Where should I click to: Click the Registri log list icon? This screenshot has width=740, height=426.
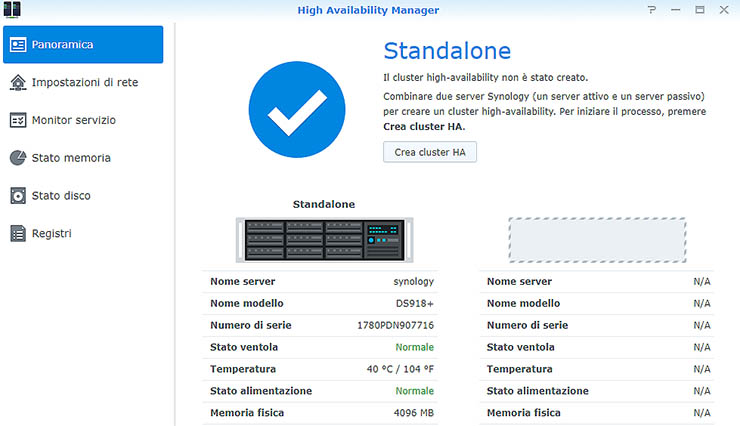tap(18, 234)
